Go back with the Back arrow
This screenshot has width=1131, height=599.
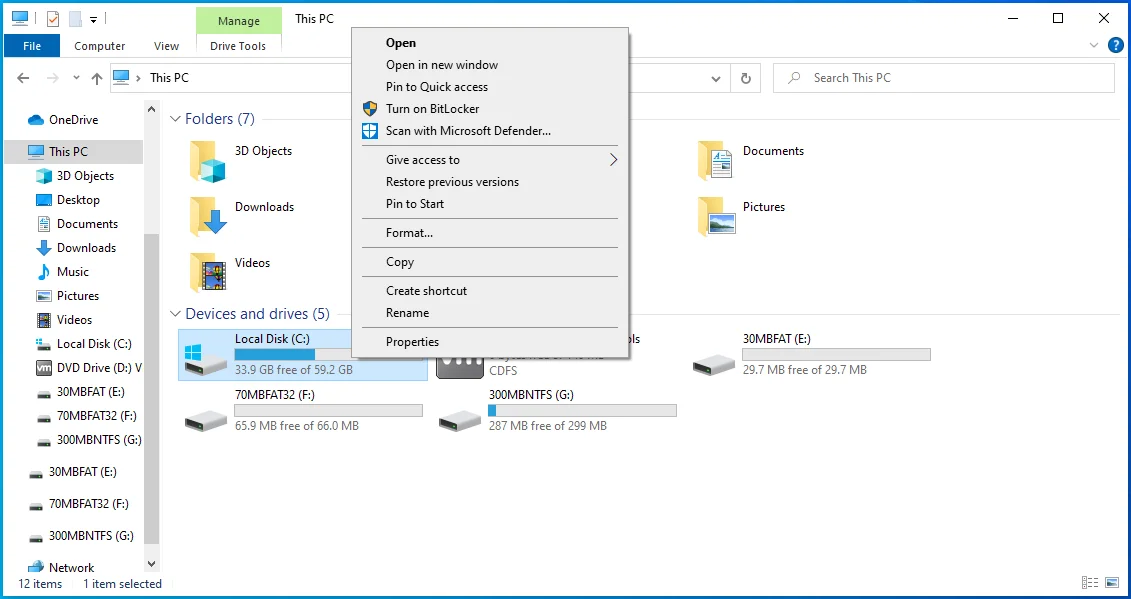coord(23,78)
